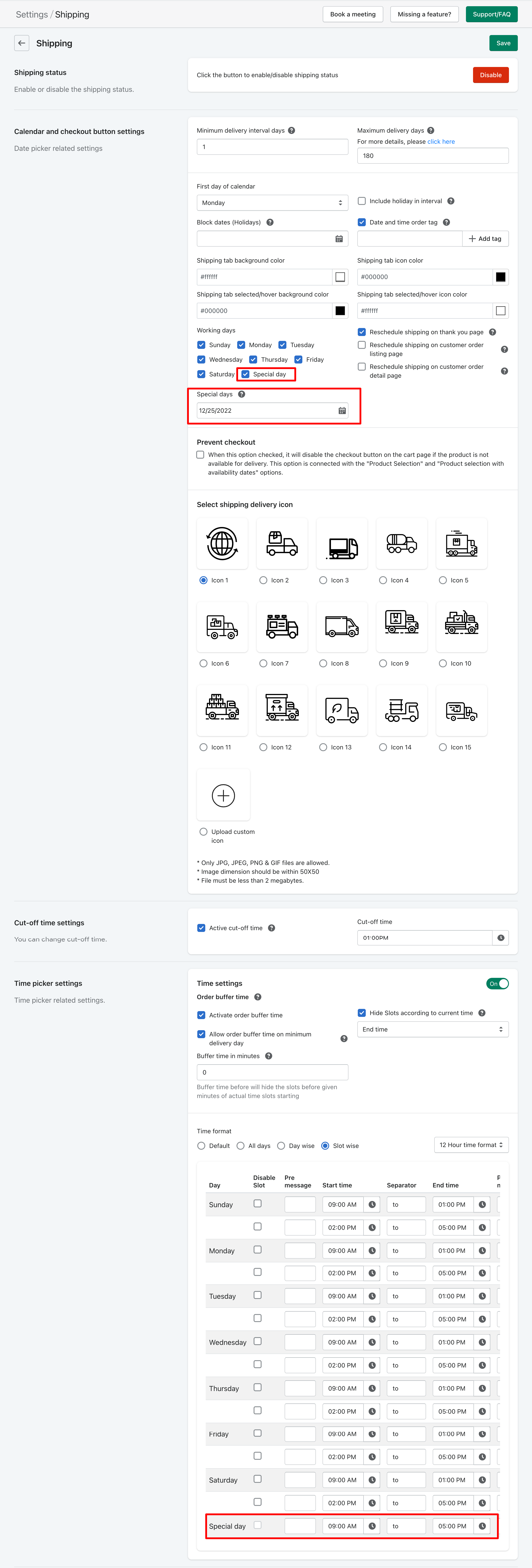The height and width of the screenshot is (1568, 532).
Task: Click the Icon 11 truck image
Action: (222, 710)
